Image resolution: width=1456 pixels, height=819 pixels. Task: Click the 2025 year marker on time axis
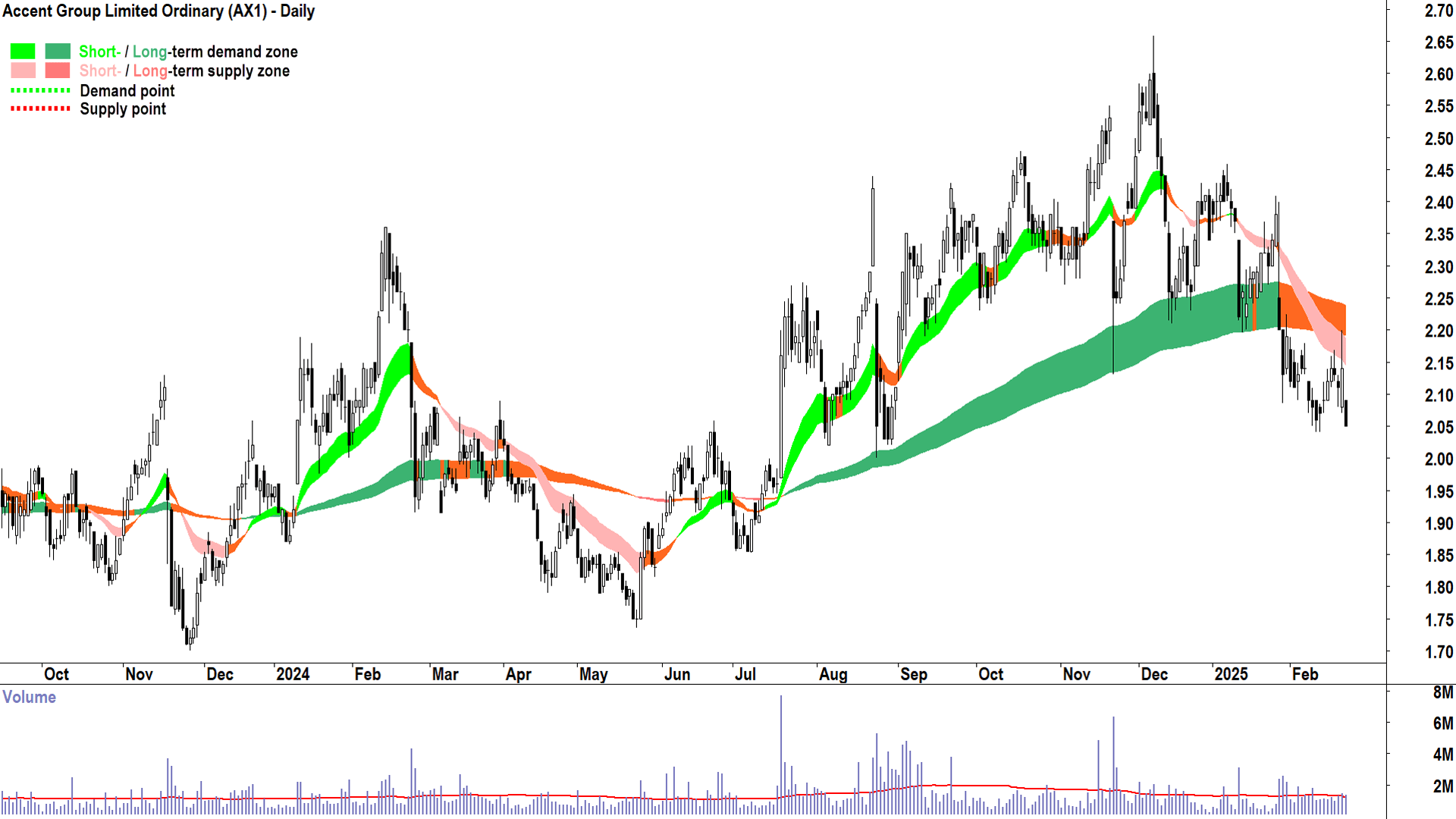pos(1231,674)
